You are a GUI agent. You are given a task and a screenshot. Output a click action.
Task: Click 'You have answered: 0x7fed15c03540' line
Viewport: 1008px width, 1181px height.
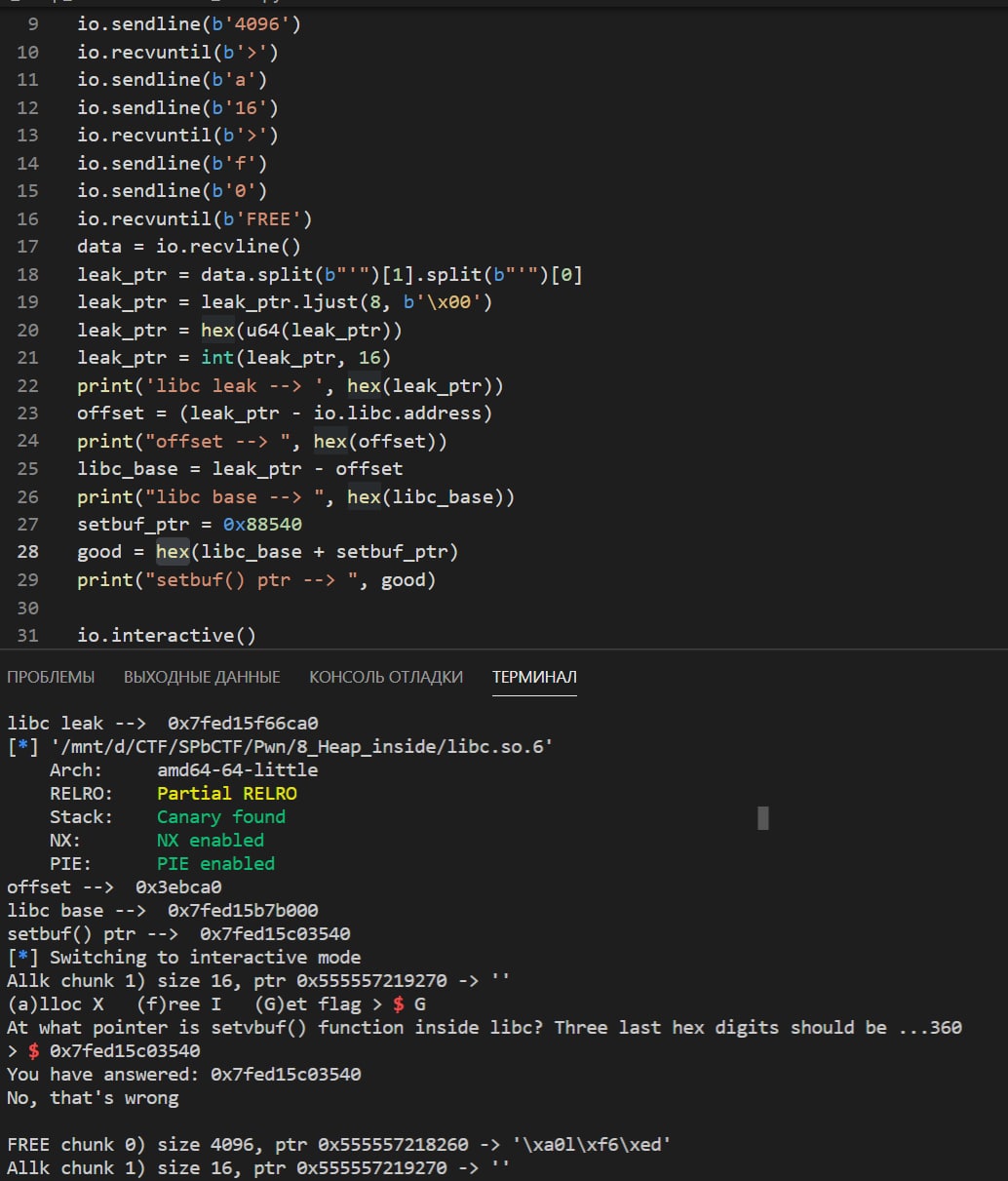[184, 1075]
